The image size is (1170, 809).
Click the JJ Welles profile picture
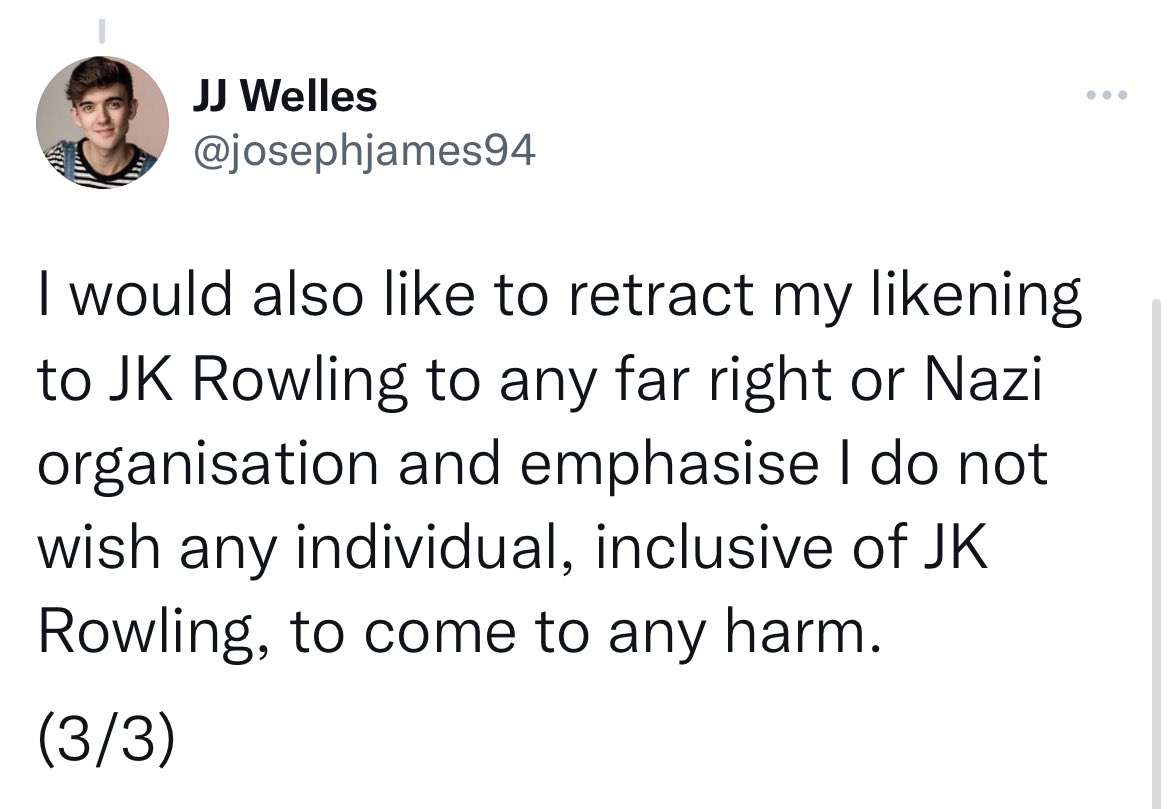click(x=102, y=122)
